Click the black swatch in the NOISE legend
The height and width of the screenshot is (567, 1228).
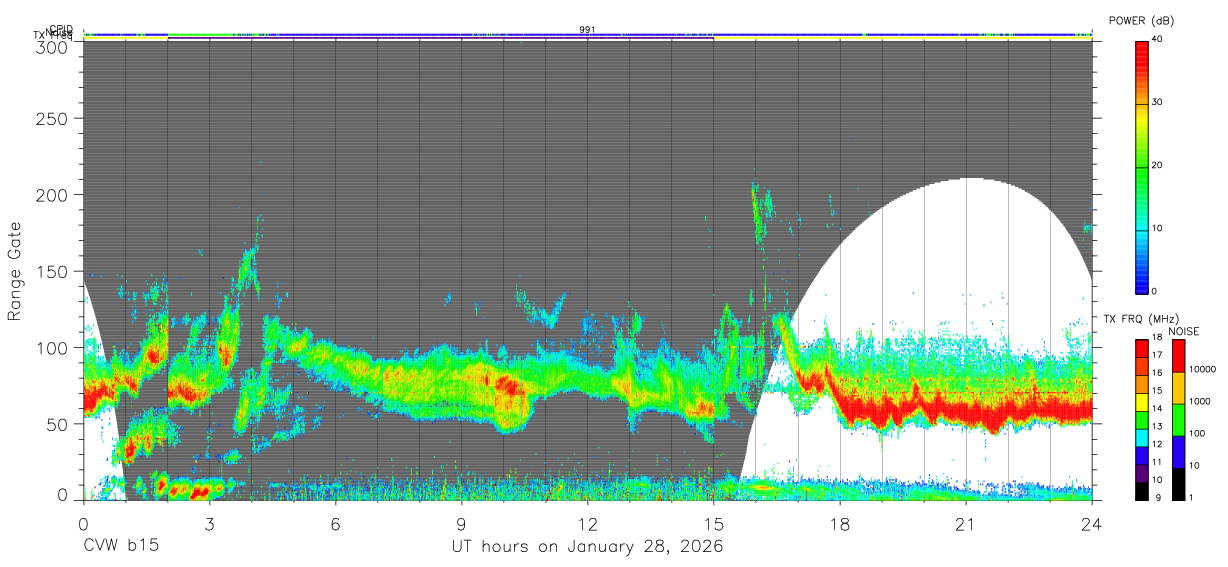[x=1177, y=484]
